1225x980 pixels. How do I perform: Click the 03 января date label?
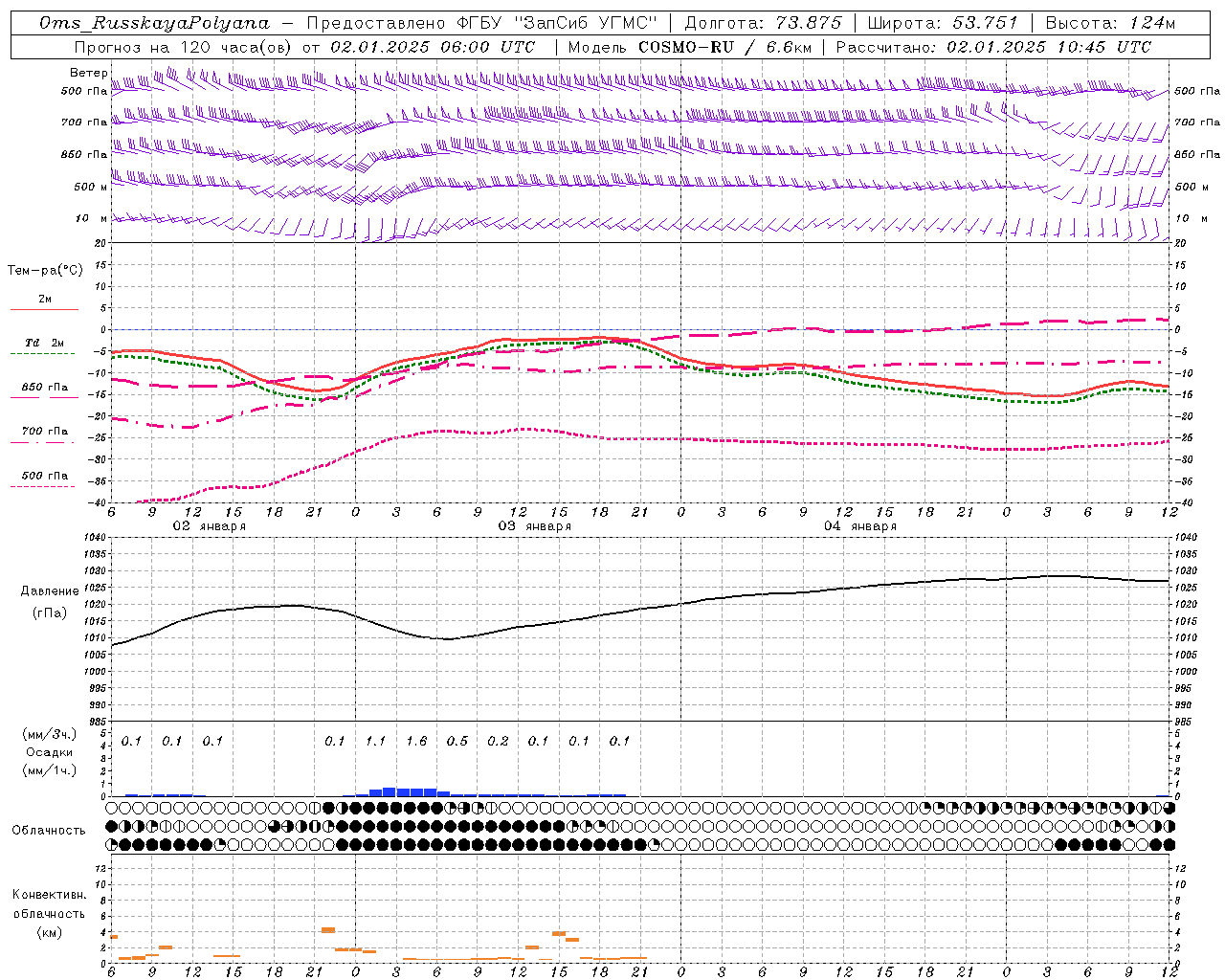point(534,525)
